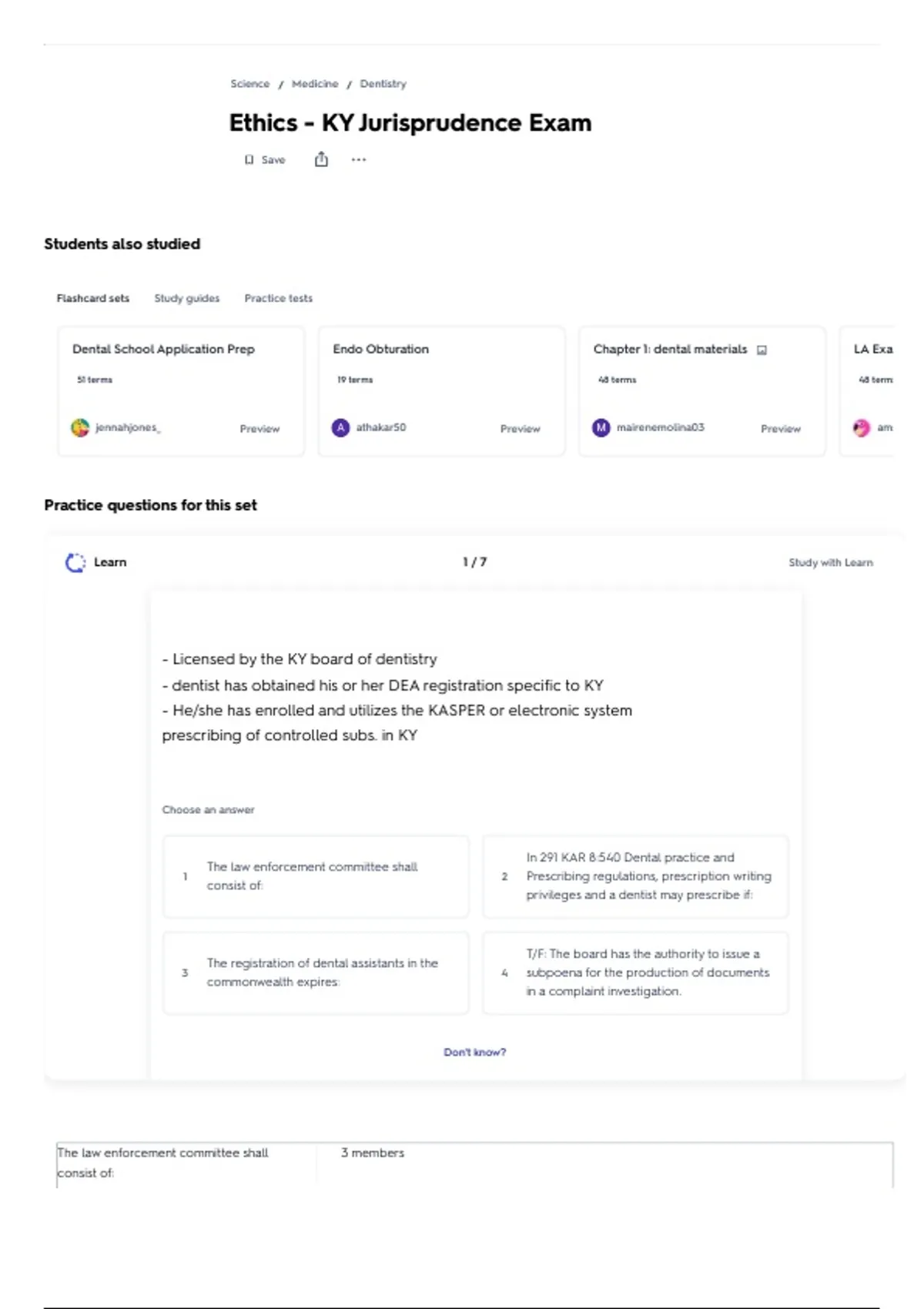924x1309 pixels.
Task: Choose answer 4 about board subpoena authority
Action: (x=635, y=973)
